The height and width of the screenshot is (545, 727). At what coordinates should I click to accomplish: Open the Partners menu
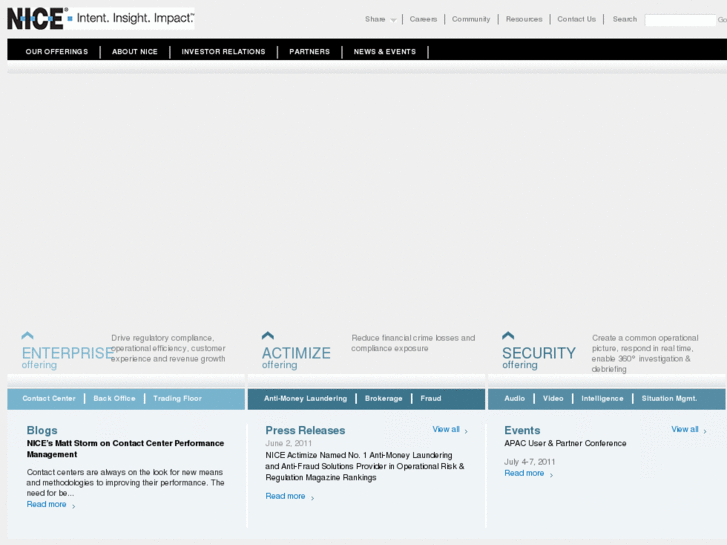[x=309, y=51]
